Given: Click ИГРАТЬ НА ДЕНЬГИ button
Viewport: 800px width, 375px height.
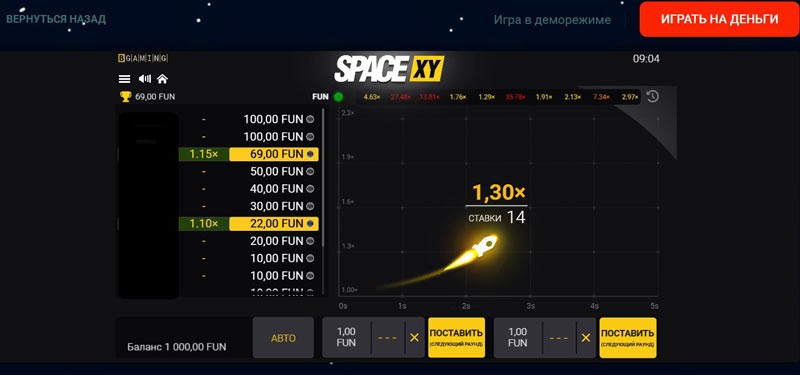Looking at the screenshot, I should pyautogui.click(x=720, y=19).
